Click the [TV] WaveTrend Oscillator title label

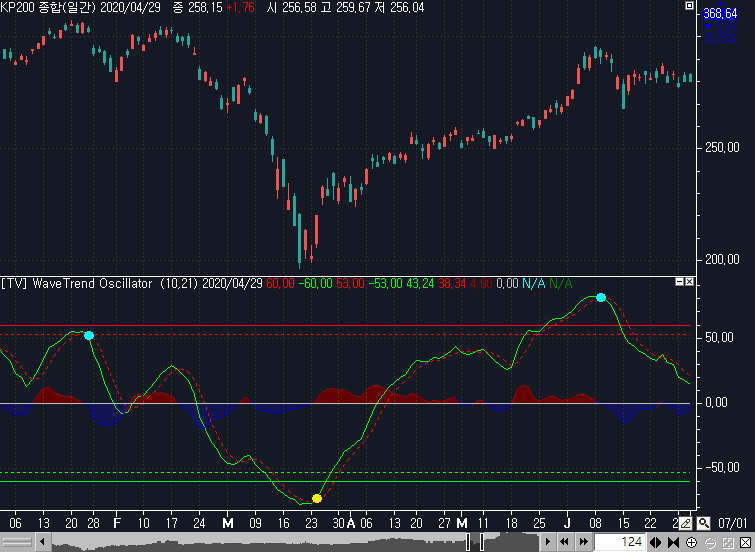pos(73,284)
